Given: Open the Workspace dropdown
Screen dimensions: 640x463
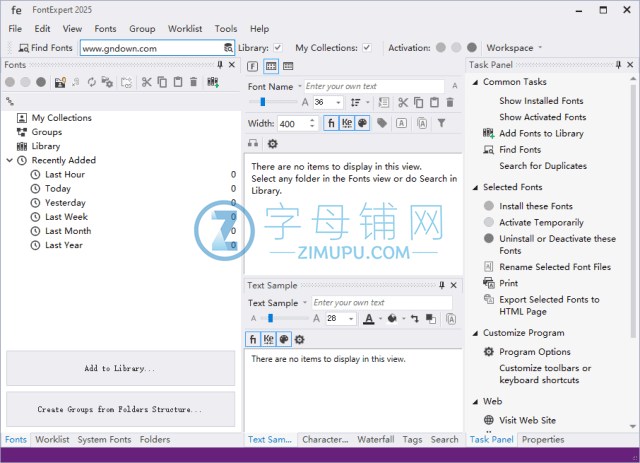Looking at the screenshot, I should click(x=514, y=48).
